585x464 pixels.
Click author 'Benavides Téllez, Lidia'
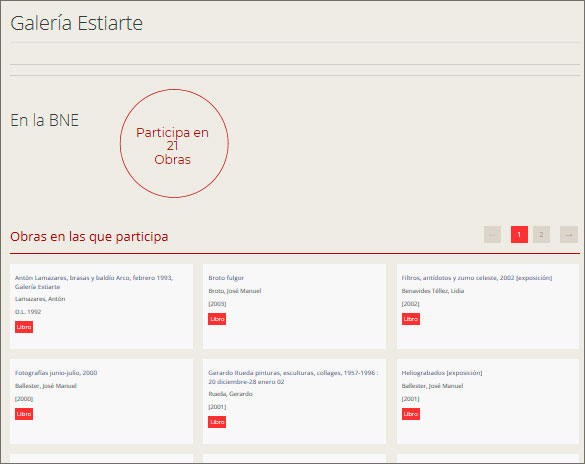(x=433, y=291)
